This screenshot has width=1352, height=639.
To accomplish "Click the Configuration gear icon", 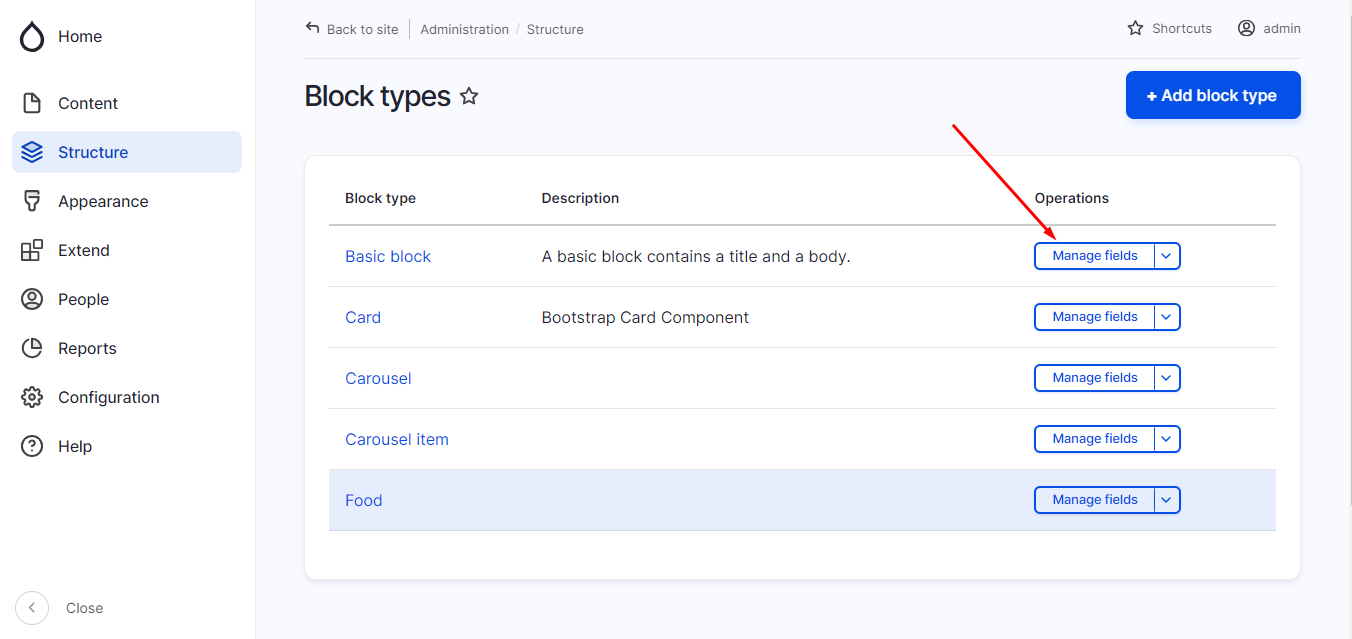I will coord(32,397).
